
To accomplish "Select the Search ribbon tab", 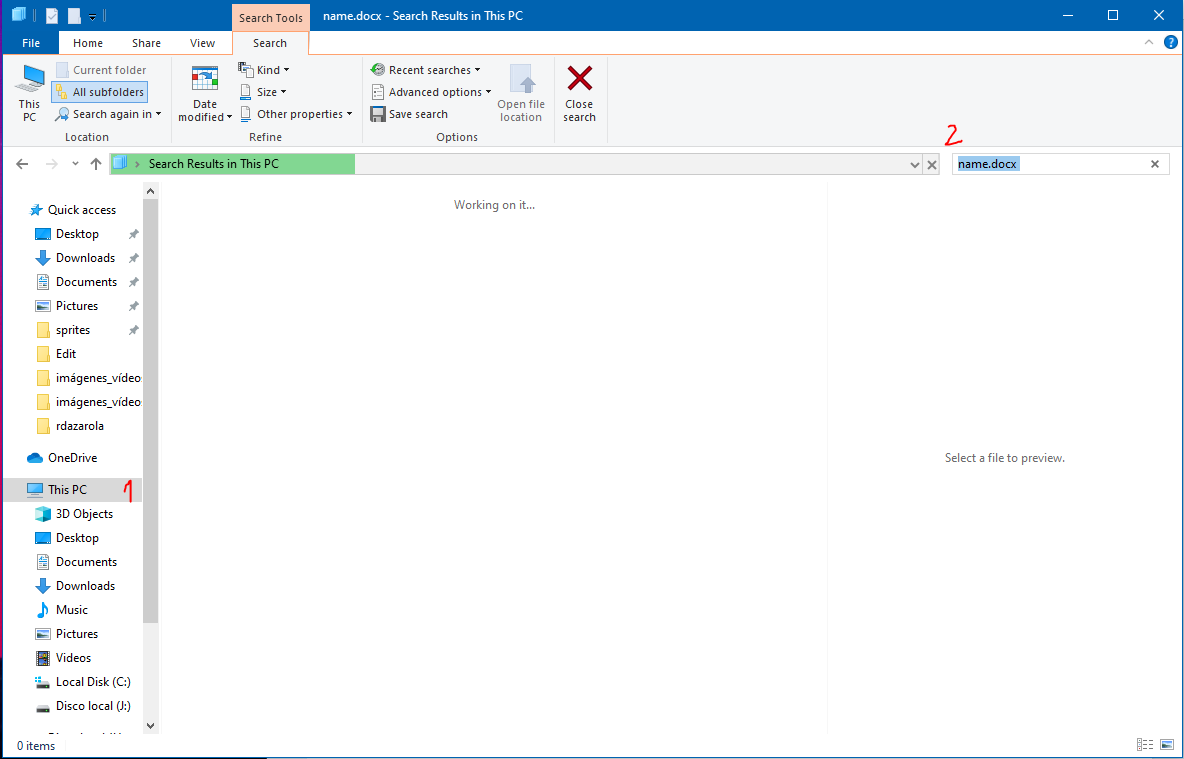I will pos(270,43).
